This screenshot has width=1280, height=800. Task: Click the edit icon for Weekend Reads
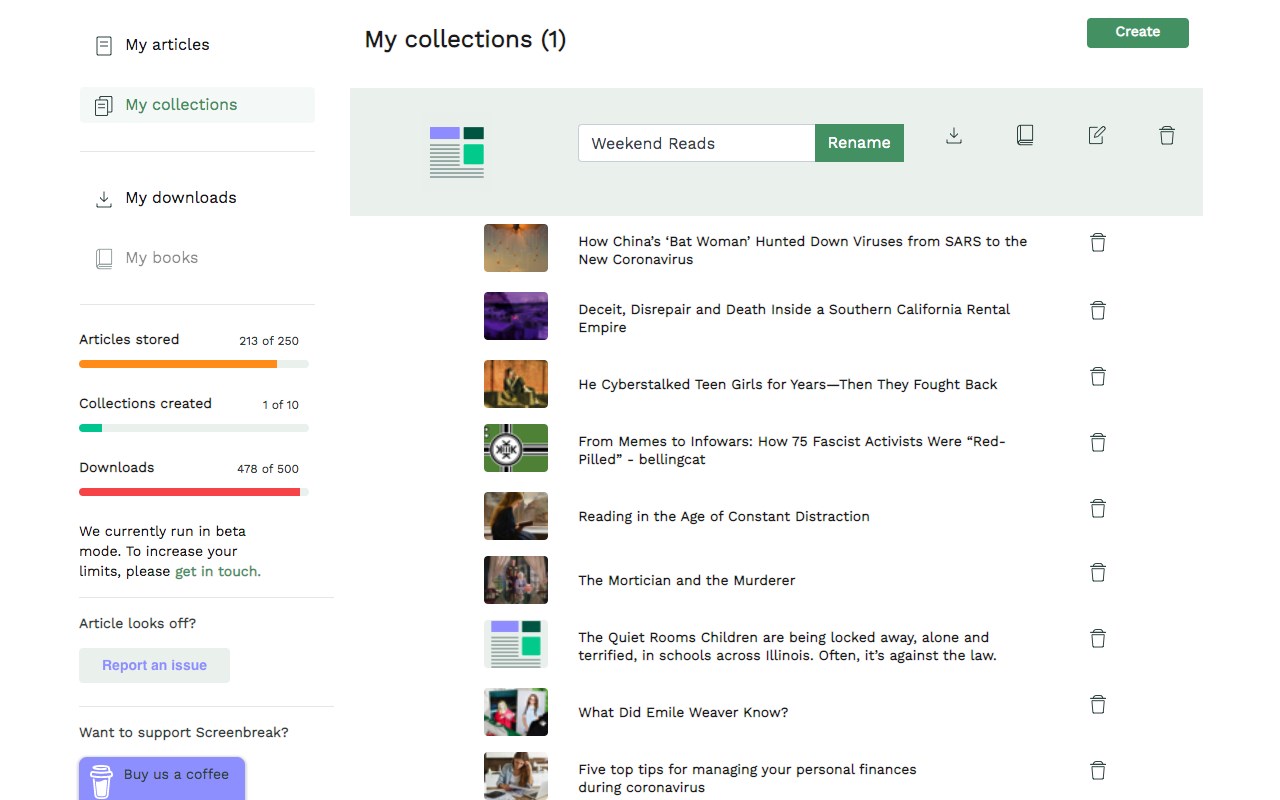click(1097, 135)
